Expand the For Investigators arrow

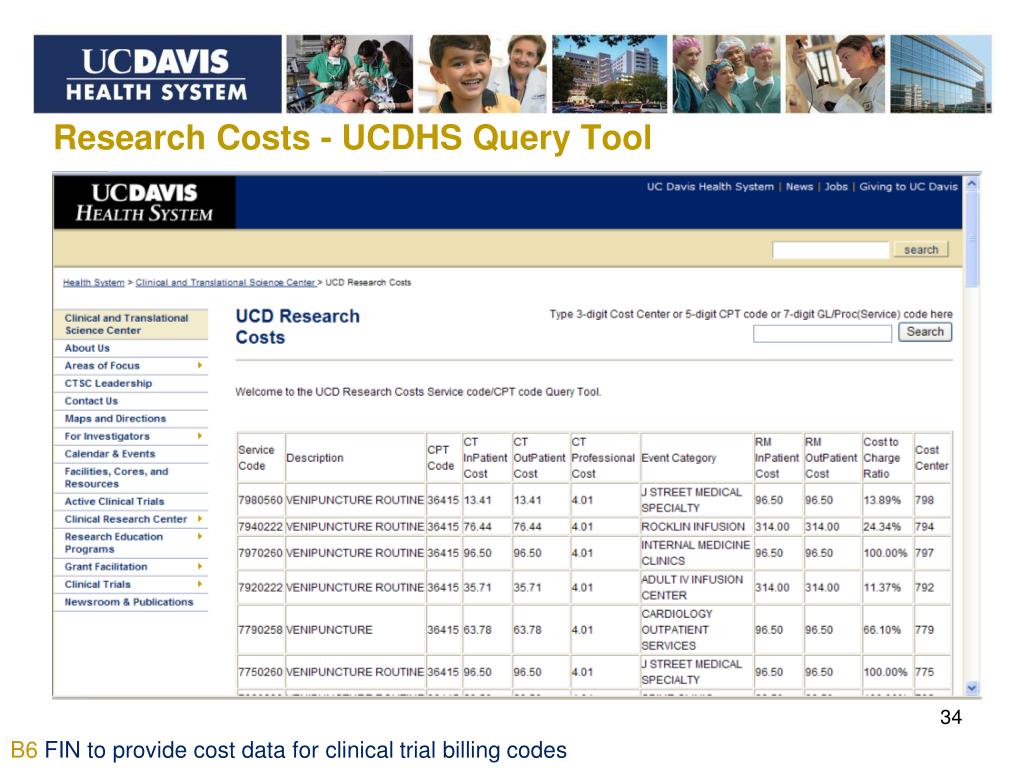pos(200,436)
